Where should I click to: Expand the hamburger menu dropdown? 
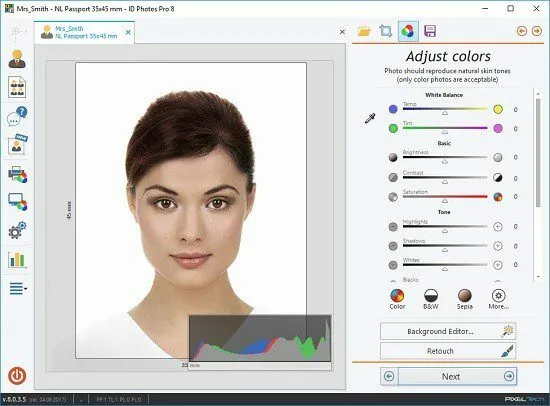[x=18, y=288]
